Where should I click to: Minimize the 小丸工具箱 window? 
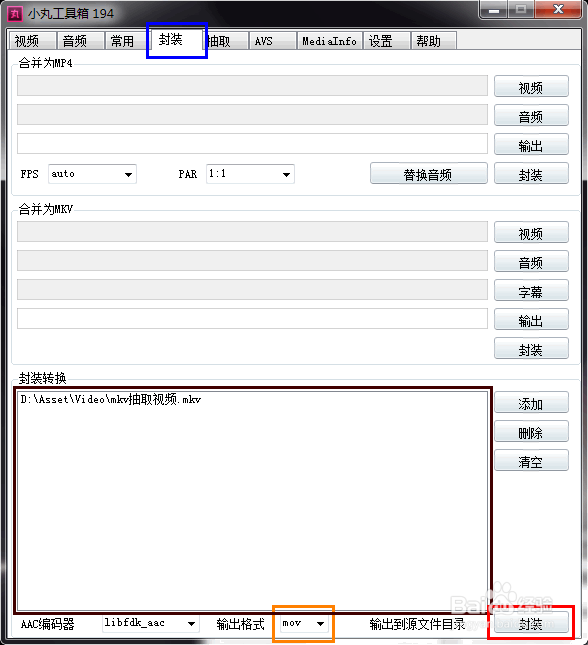494,9
